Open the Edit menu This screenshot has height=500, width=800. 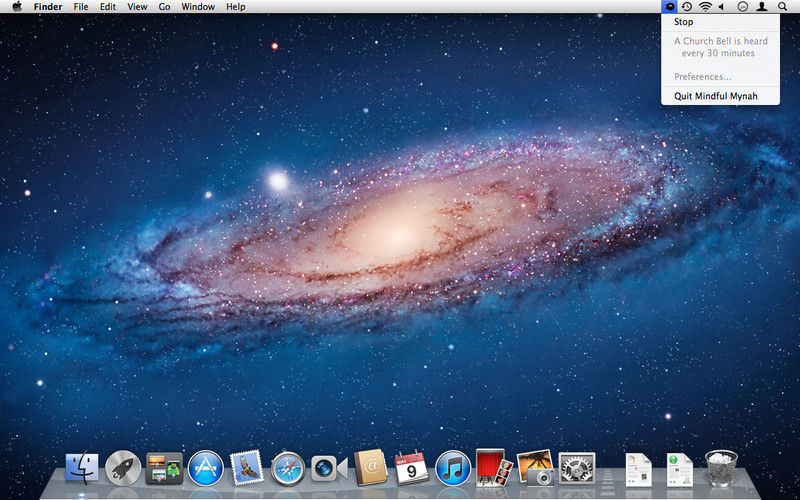point(108,7)
